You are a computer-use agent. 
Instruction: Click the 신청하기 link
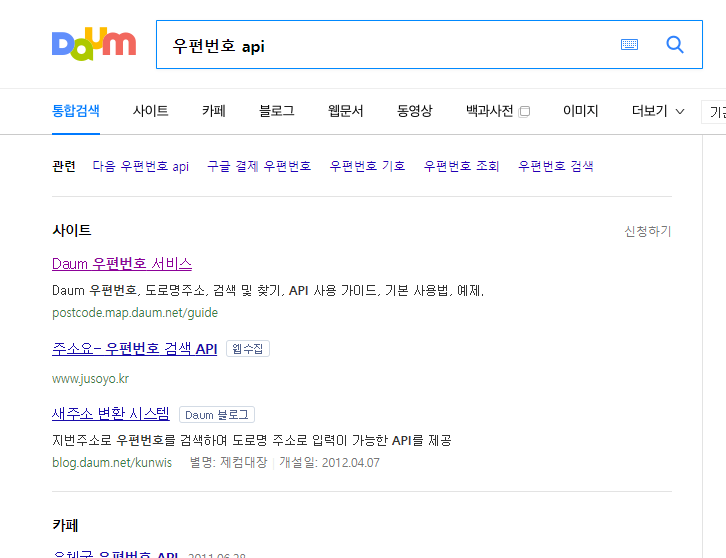[x=648, y=231]
